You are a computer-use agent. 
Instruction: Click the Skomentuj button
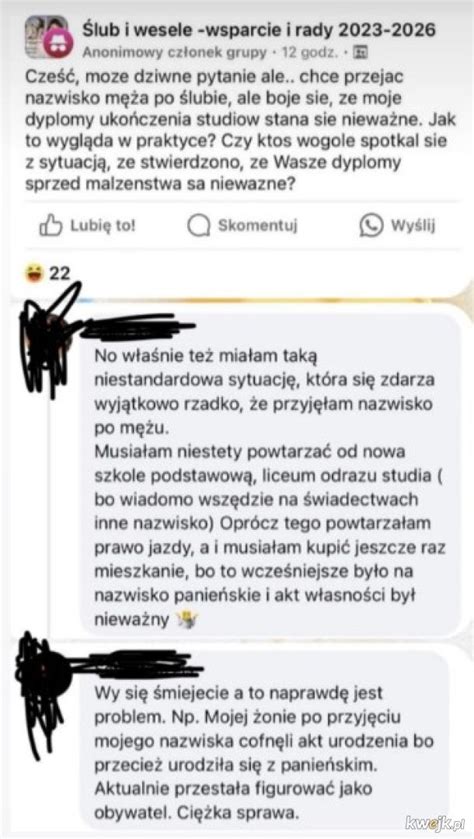click(x=242, y=226)
